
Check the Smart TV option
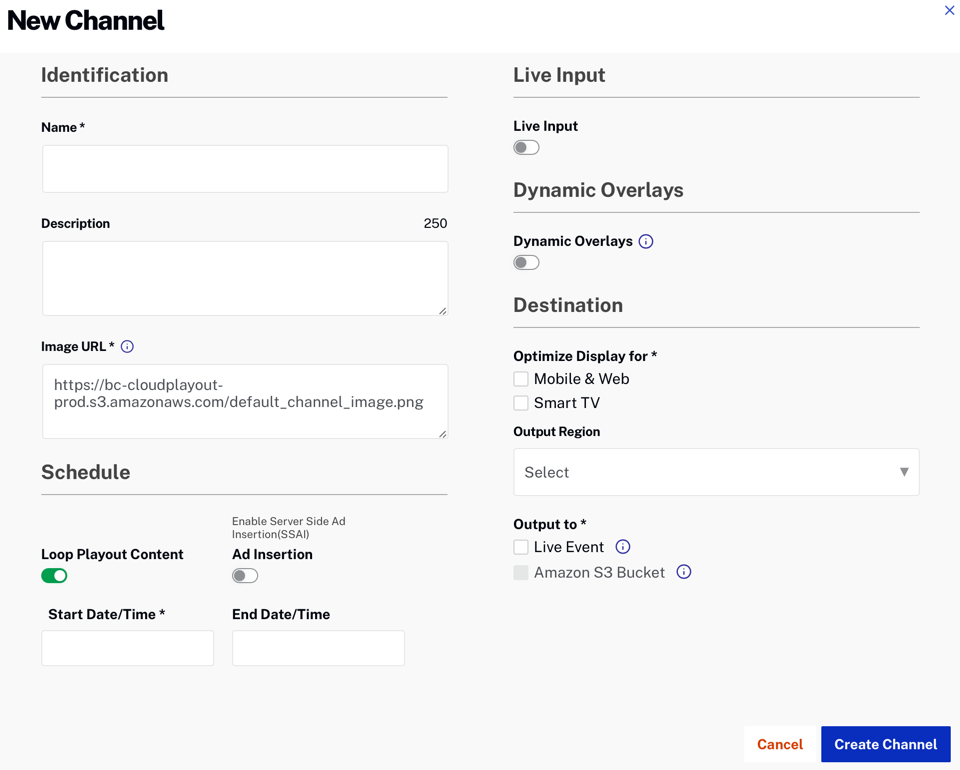tap(521, 403)
